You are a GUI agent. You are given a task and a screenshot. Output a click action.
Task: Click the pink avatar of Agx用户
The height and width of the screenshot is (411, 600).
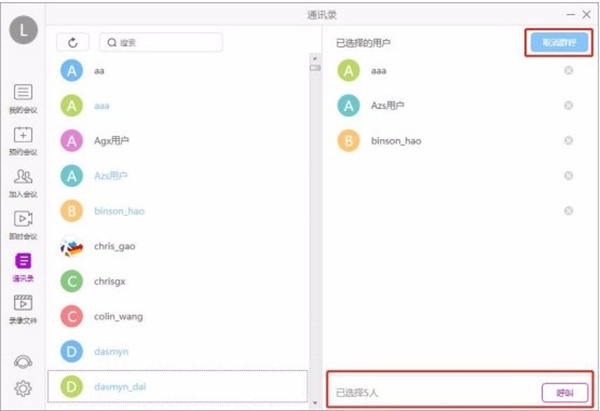pyautogui.click(x=72, y=141)
